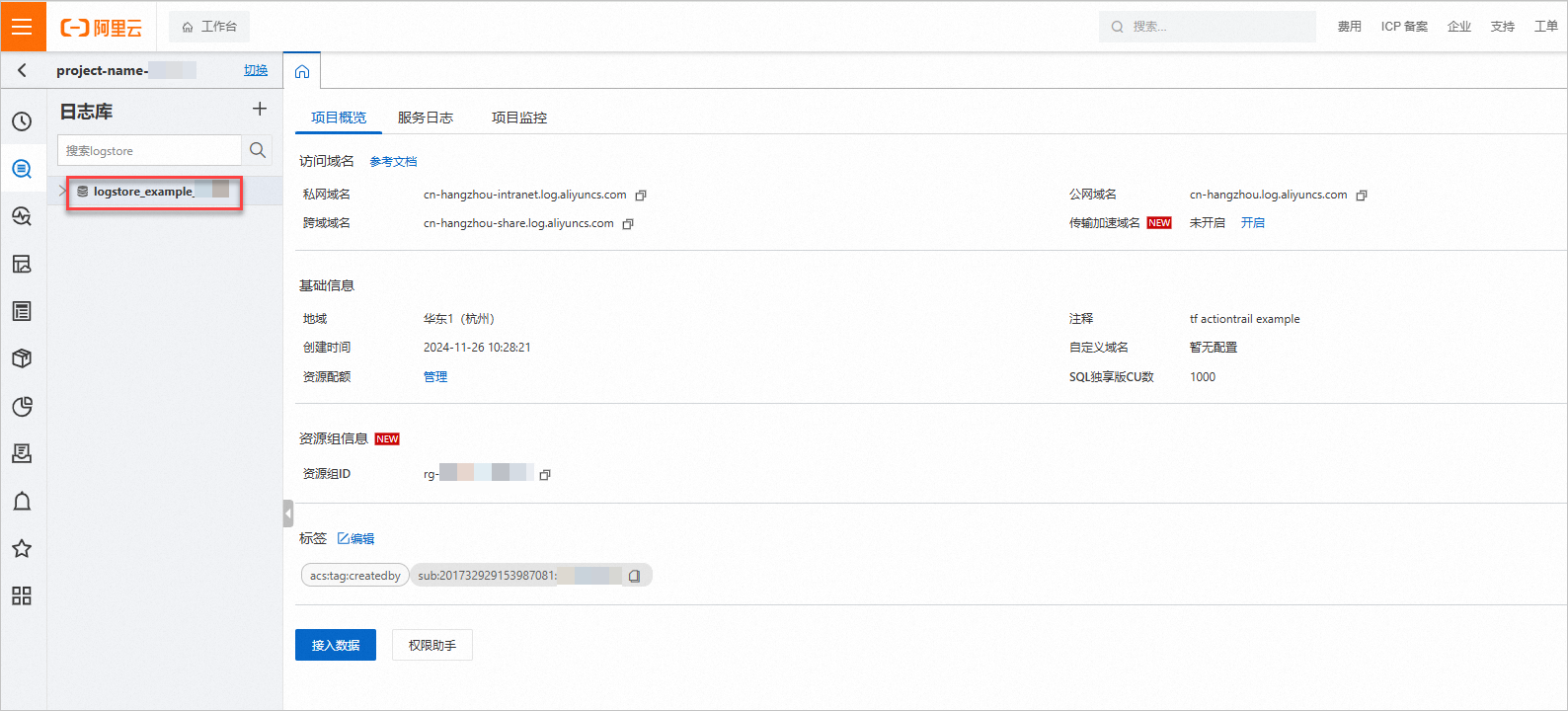Viewport: 1568px width, 711px height.
Task: Open the 费用 top menu
Action: click(x=1350, y=27)
